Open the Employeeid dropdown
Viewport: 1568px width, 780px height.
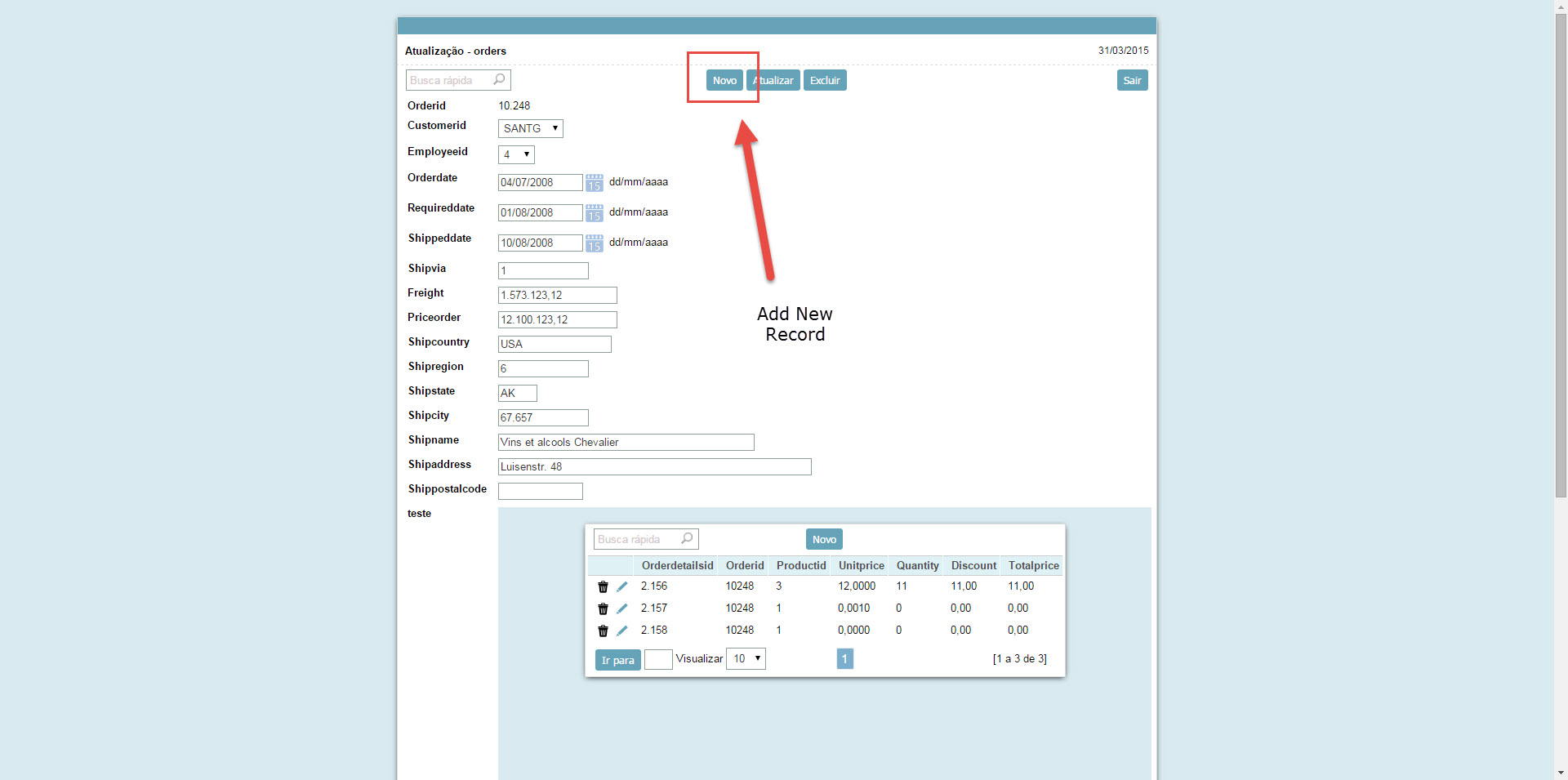(x=516, y=154)
